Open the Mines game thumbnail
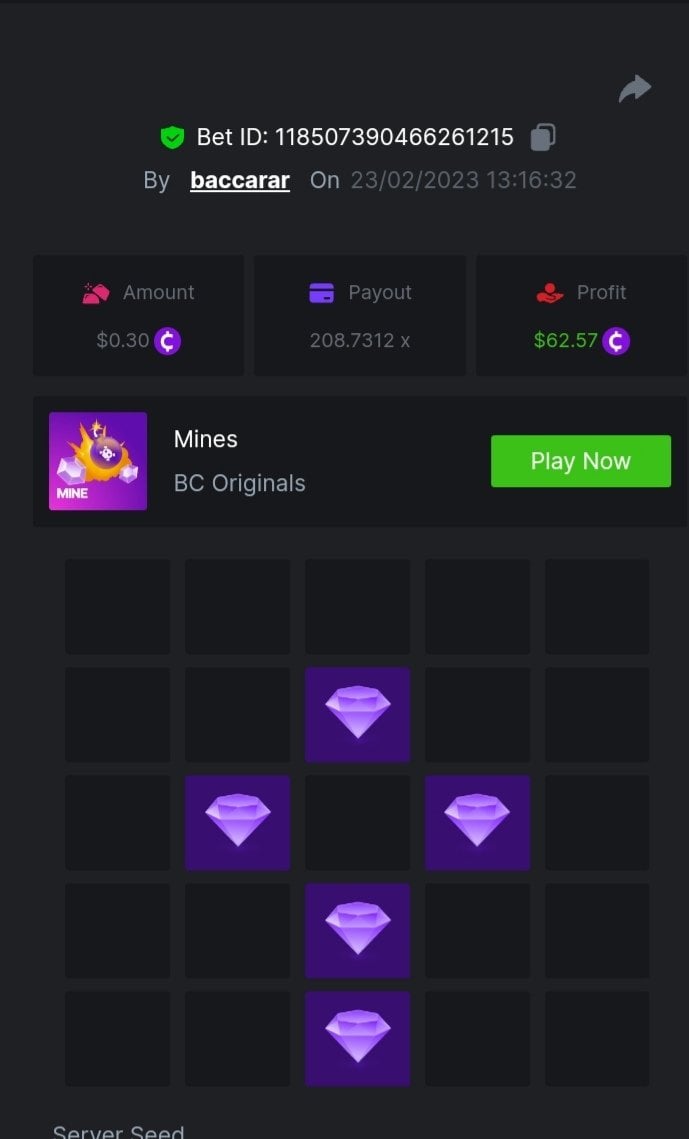The height and width of the screenshot is (1139, 689). (x=98, y=461)
